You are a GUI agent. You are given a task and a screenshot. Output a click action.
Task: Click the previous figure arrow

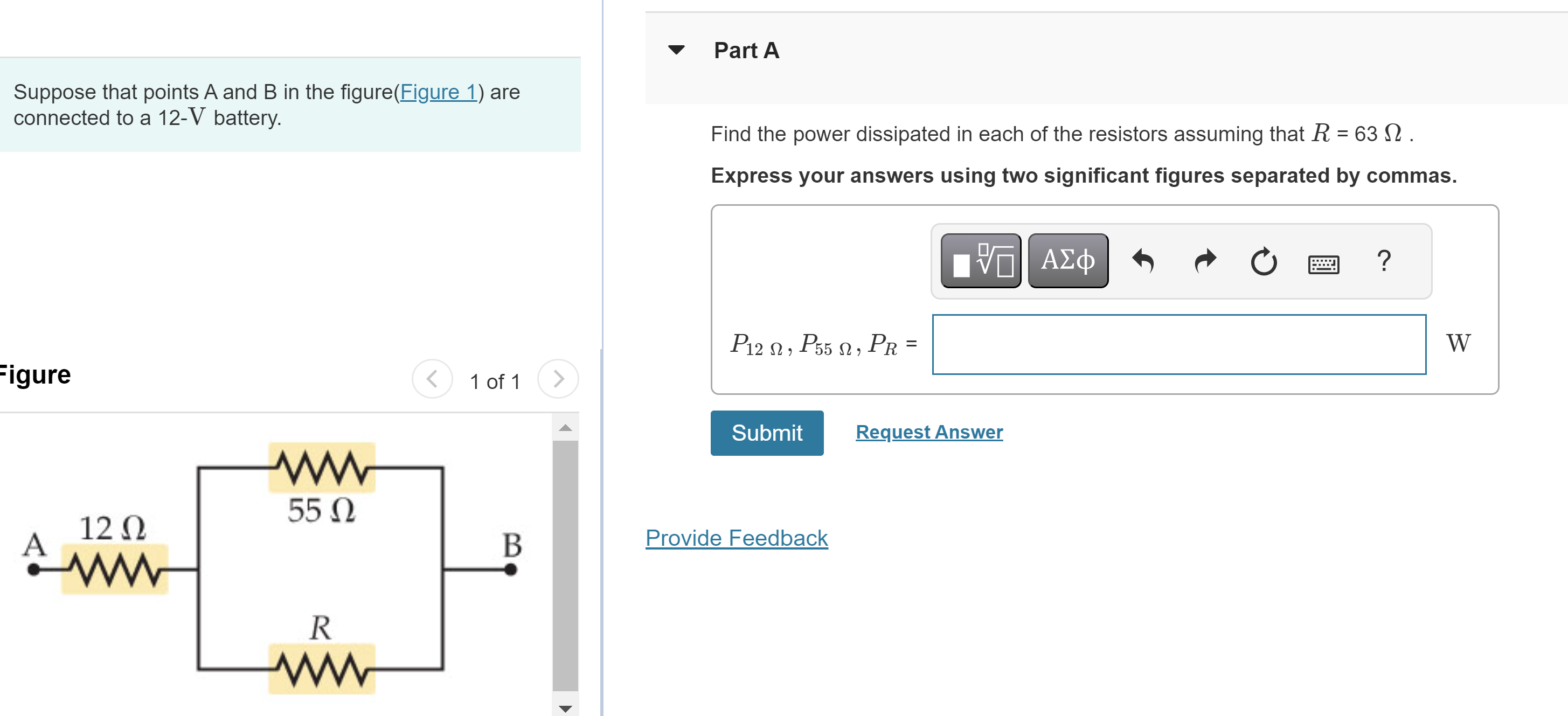click(x=432, y=379)
